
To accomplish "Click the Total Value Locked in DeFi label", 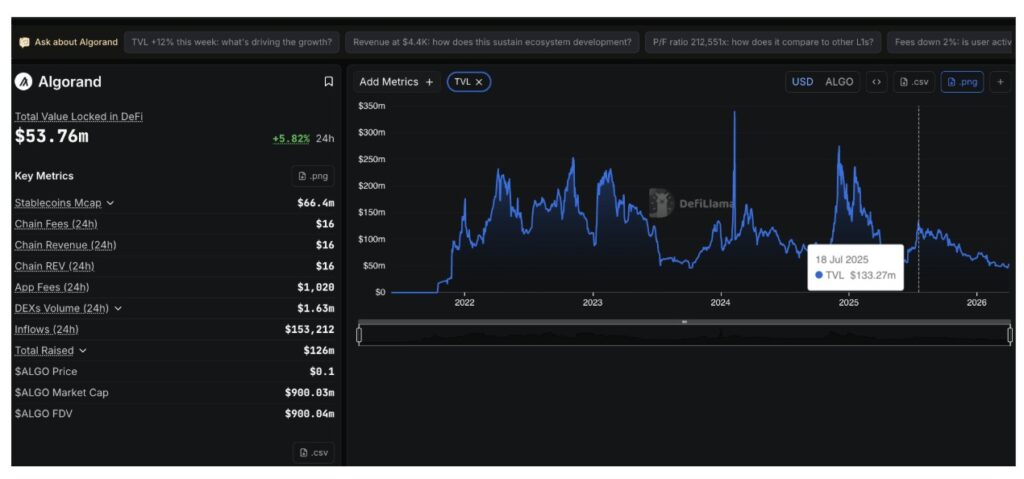I will coord(78,116).
